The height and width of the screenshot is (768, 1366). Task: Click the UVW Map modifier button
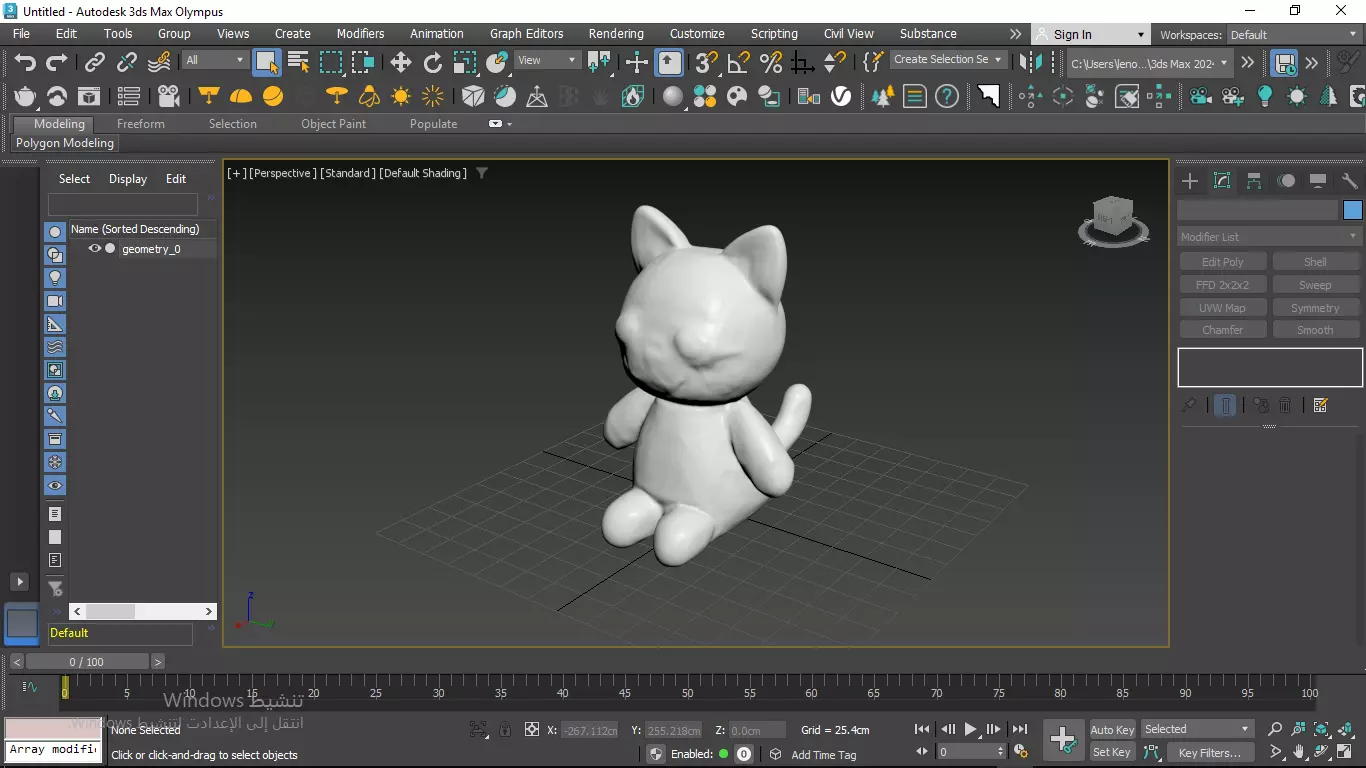pyautogui.click(x=1223, y=308)
